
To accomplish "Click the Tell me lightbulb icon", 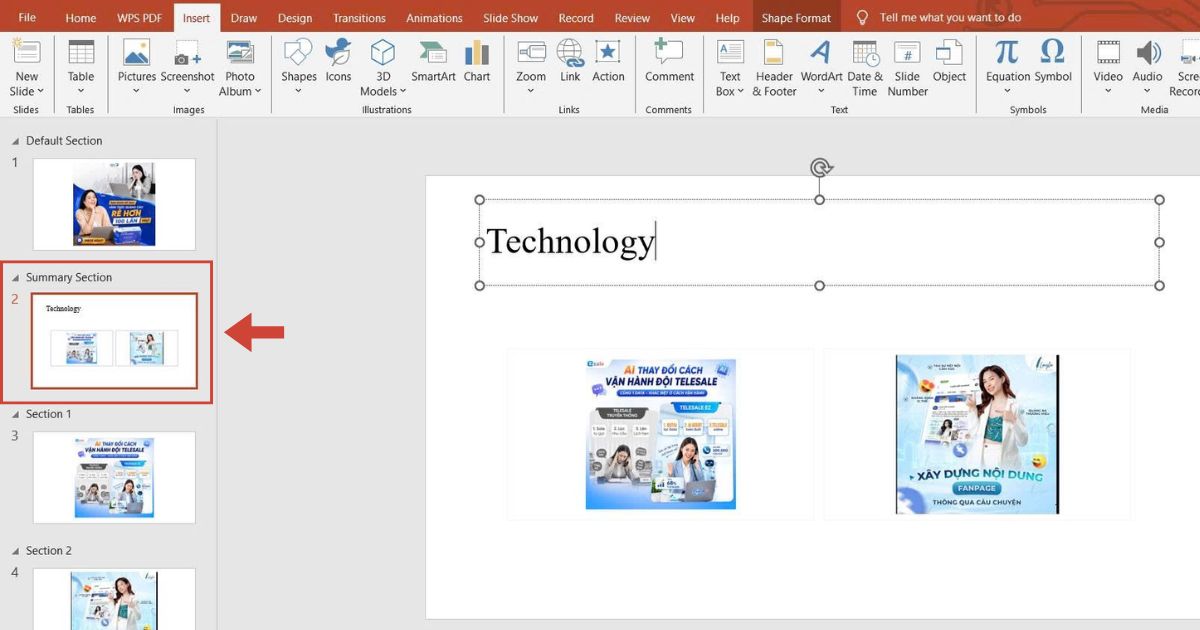I will point(862,18).
